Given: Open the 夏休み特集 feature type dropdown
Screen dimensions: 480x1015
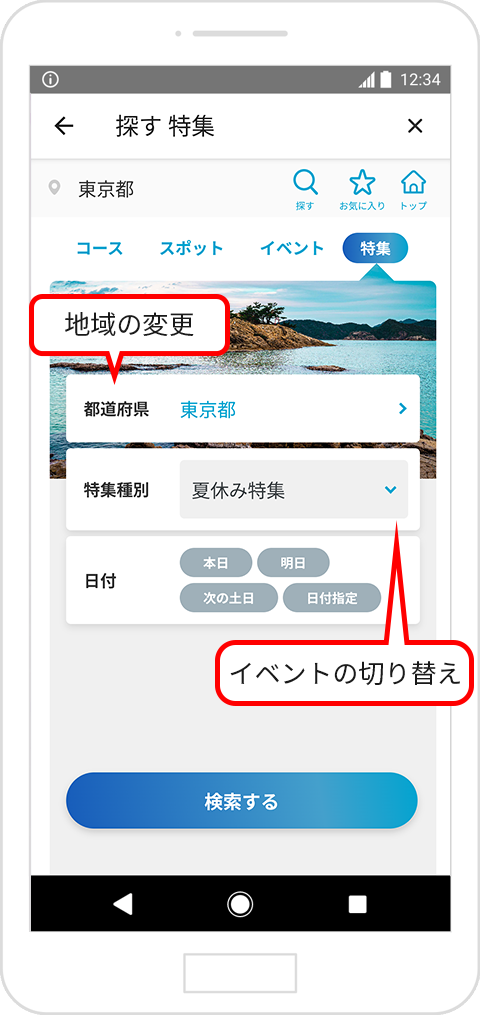Looking at the screenshot, I should (x=294, y=489).
